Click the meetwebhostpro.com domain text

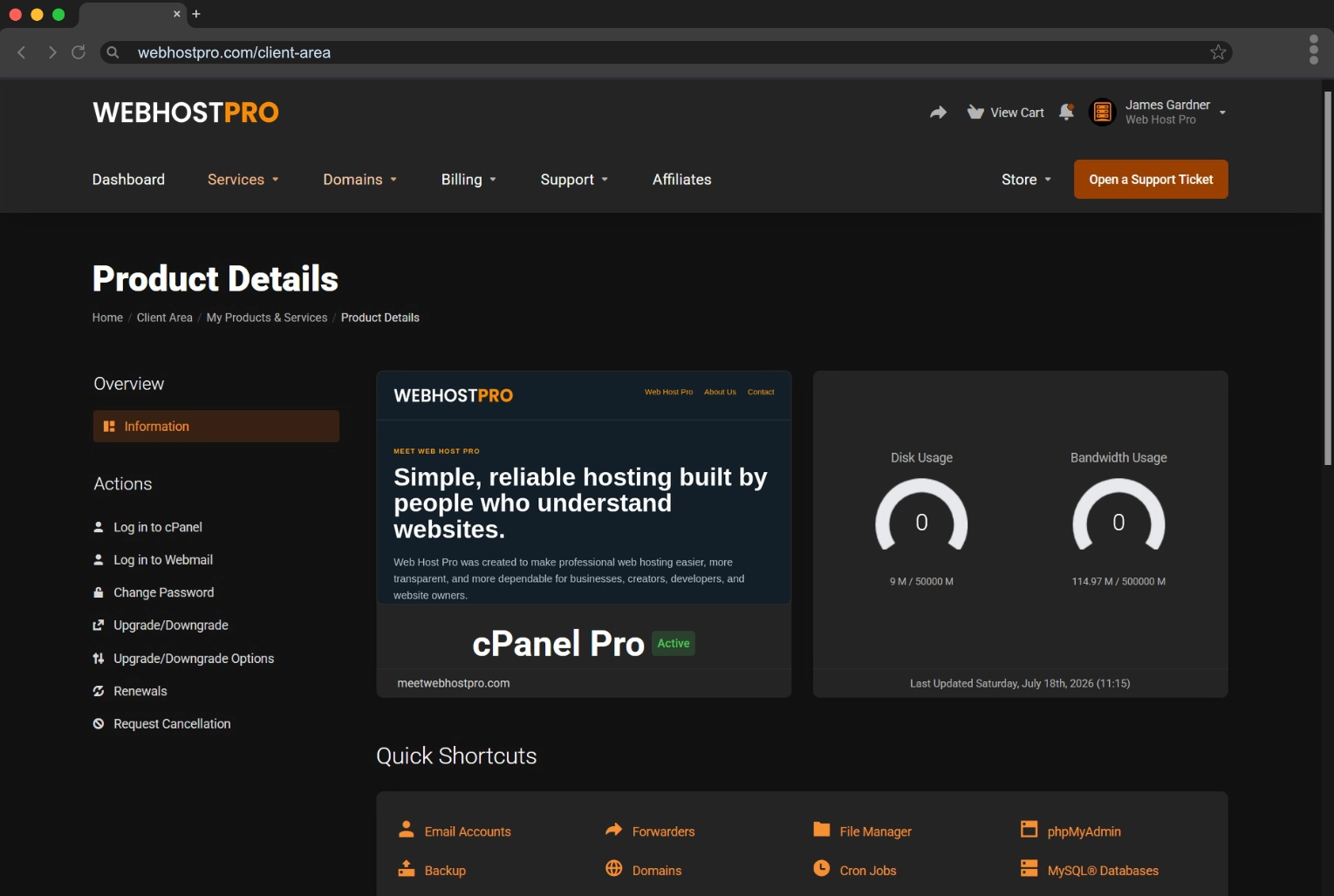(x=454, y=683)
